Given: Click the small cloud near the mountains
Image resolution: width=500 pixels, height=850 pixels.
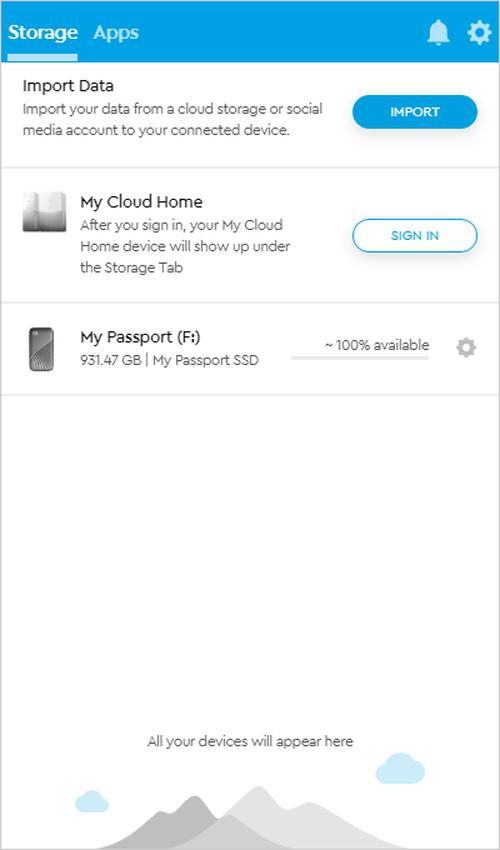Looking at the screenshot, I should pyautogui.click(x=92, y=801).
